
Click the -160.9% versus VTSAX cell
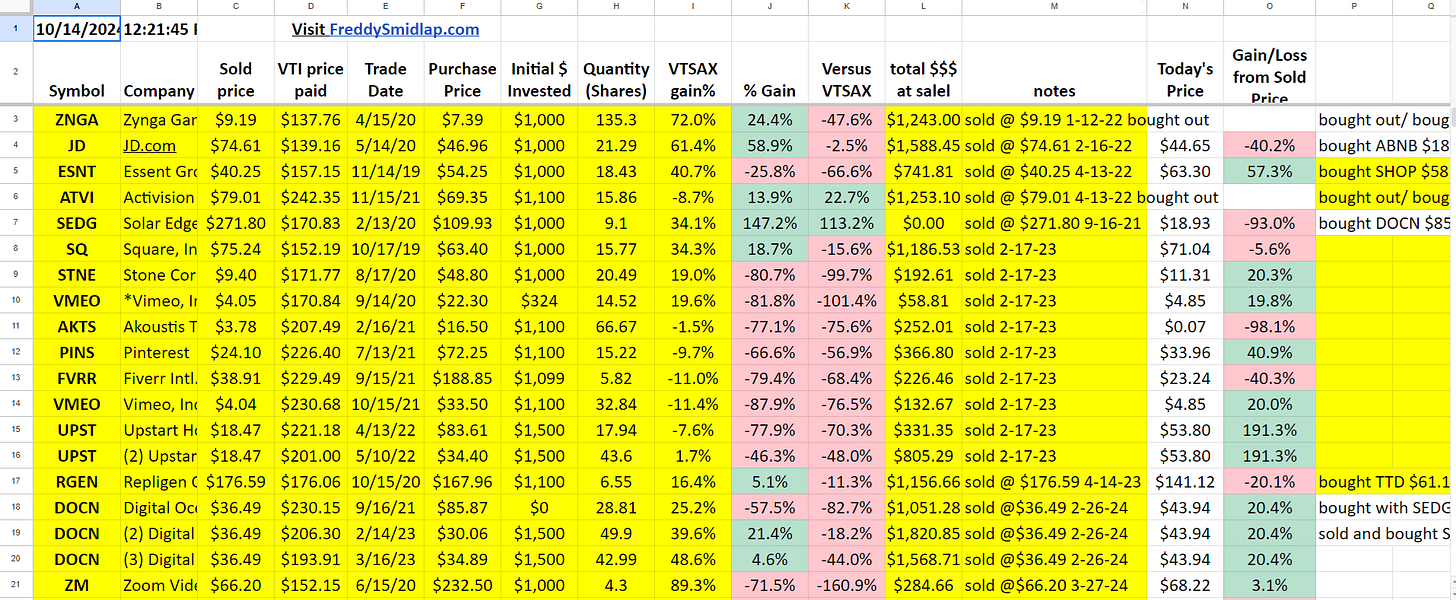pyautogui.click(x=846, y=586)
